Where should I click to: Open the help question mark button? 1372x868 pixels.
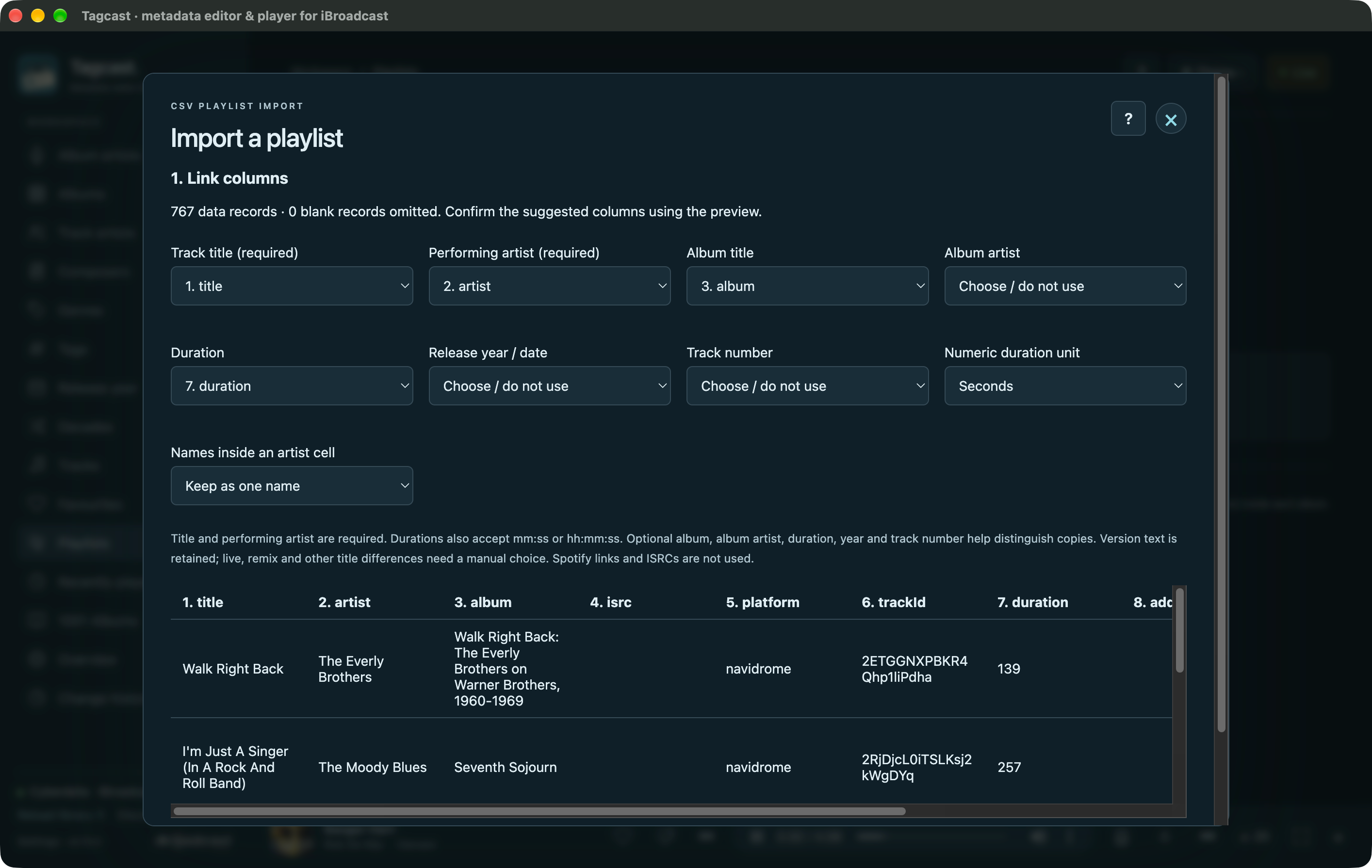click(x=1127, y=118)
